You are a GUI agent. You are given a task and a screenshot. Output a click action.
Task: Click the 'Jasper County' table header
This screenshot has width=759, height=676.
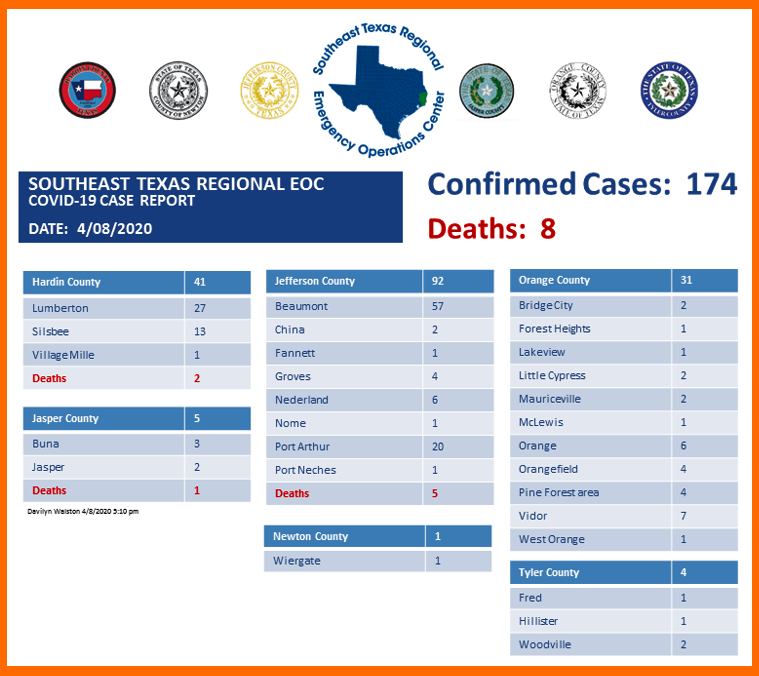point(137,419)
